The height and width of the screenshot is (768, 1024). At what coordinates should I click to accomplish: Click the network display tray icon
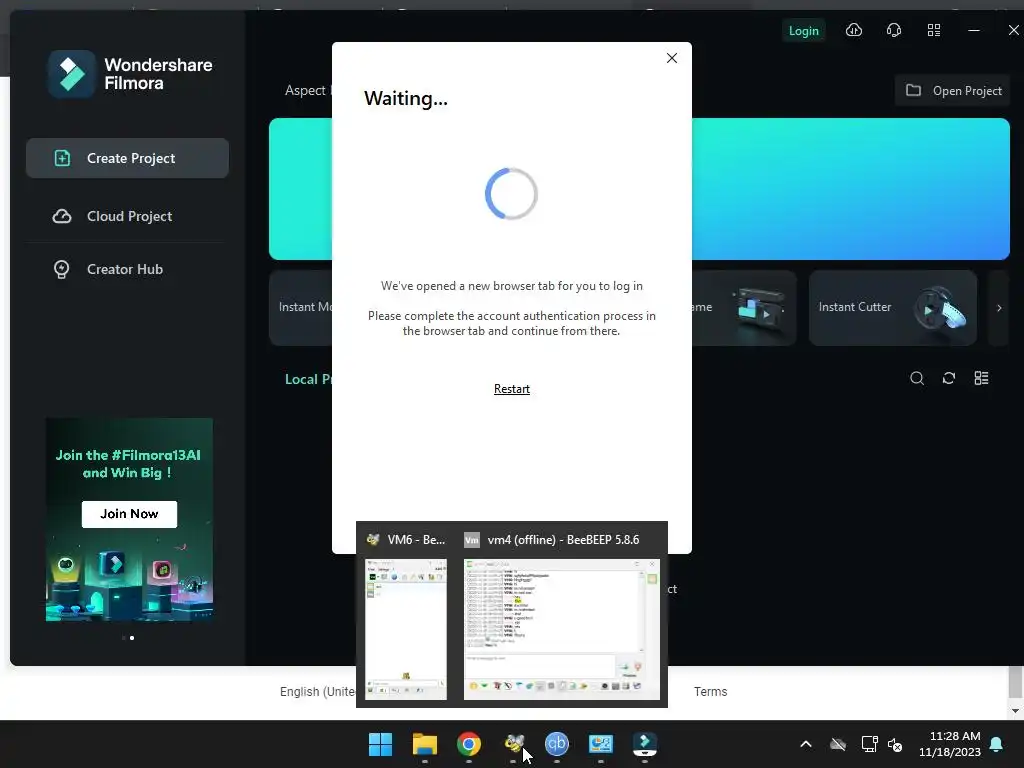[x=869, y=744]
